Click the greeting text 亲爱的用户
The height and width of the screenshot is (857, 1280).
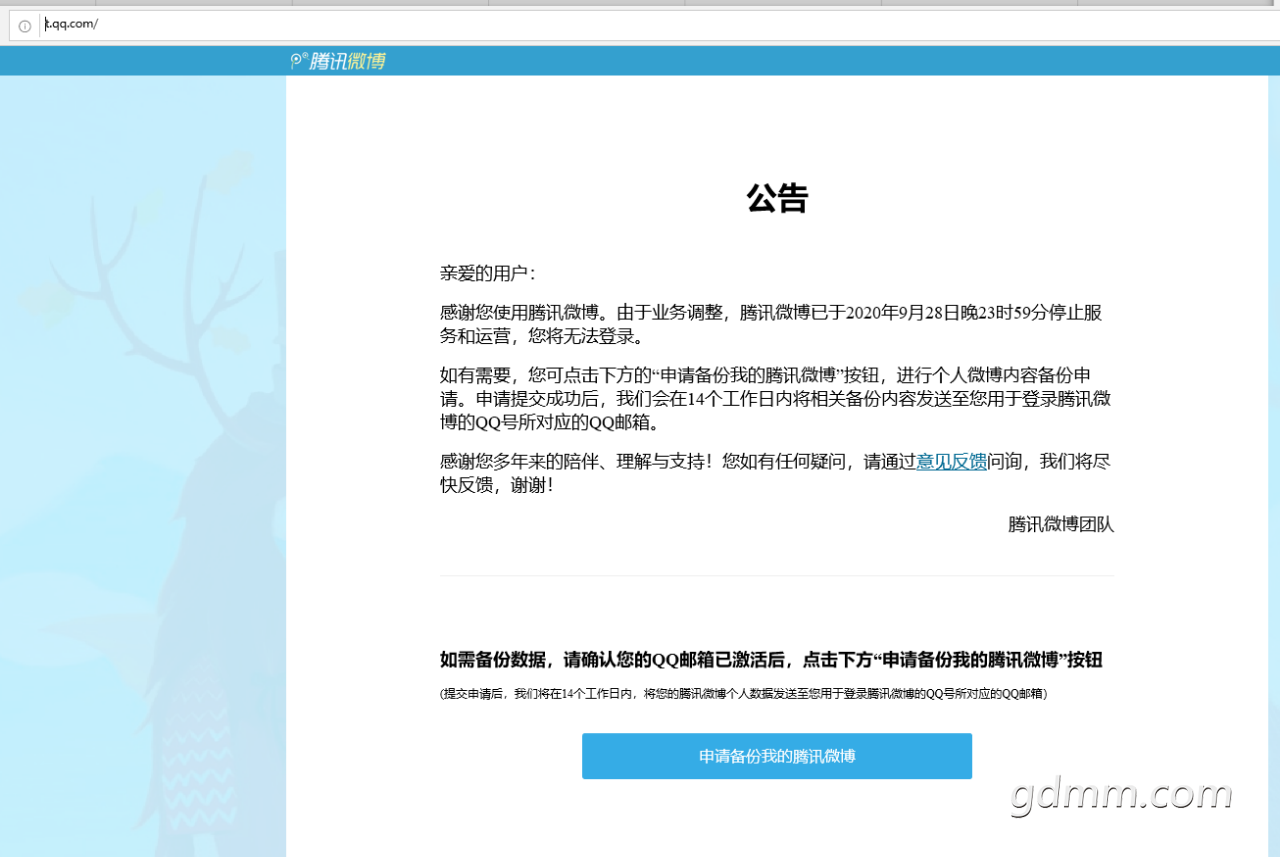tap(489, 274)
